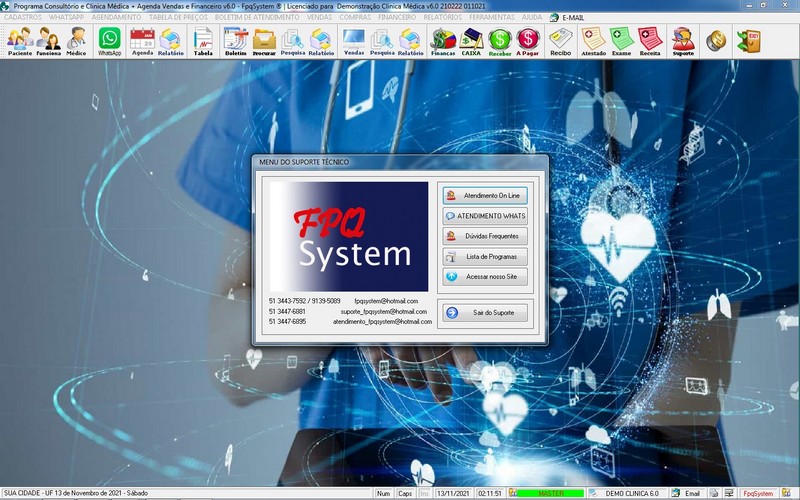Open the Atestado document icon

pos(593,41)
